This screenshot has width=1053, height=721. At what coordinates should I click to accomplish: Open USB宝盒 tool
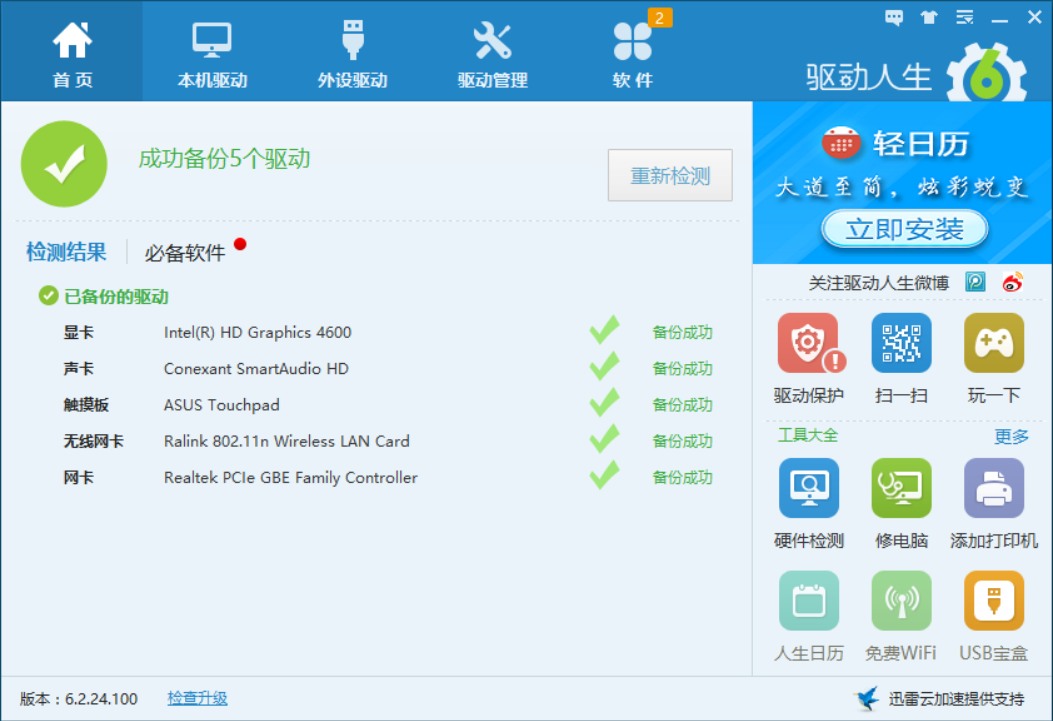(x=994, y=616)
